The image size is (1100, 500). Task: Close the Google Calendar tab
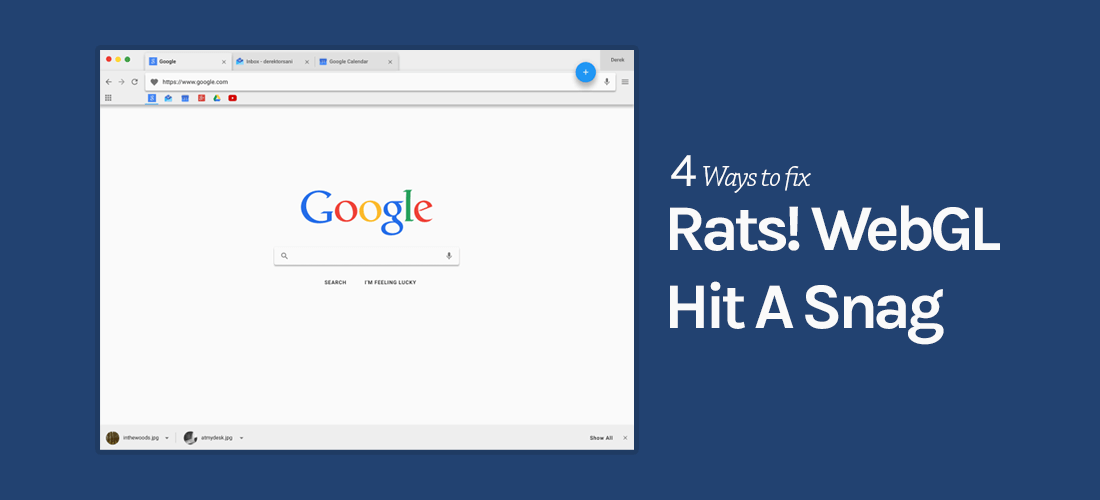390,62
